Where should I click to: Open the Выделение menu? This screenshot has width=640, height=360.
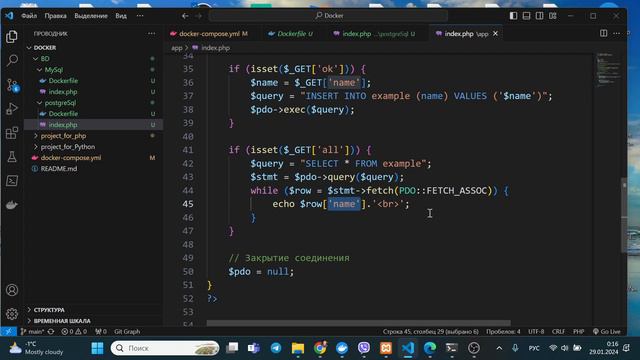tap(91, 16)
